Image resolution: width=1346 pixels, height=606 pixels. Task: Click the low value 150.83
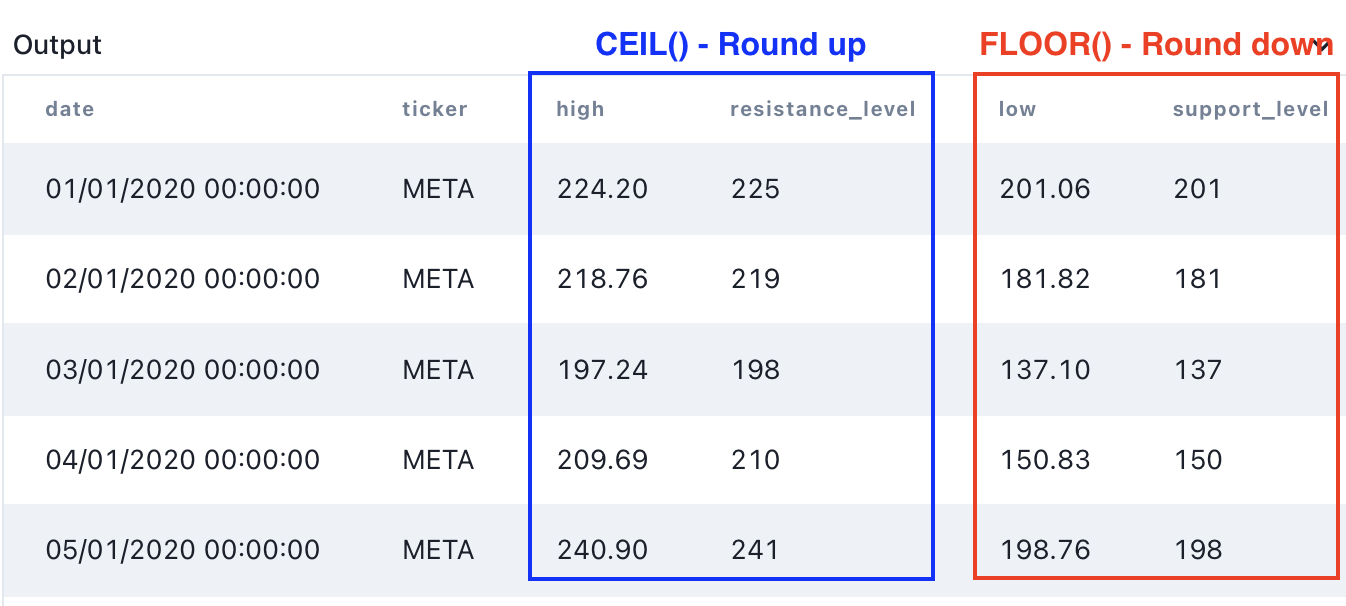pos(1045,460)
